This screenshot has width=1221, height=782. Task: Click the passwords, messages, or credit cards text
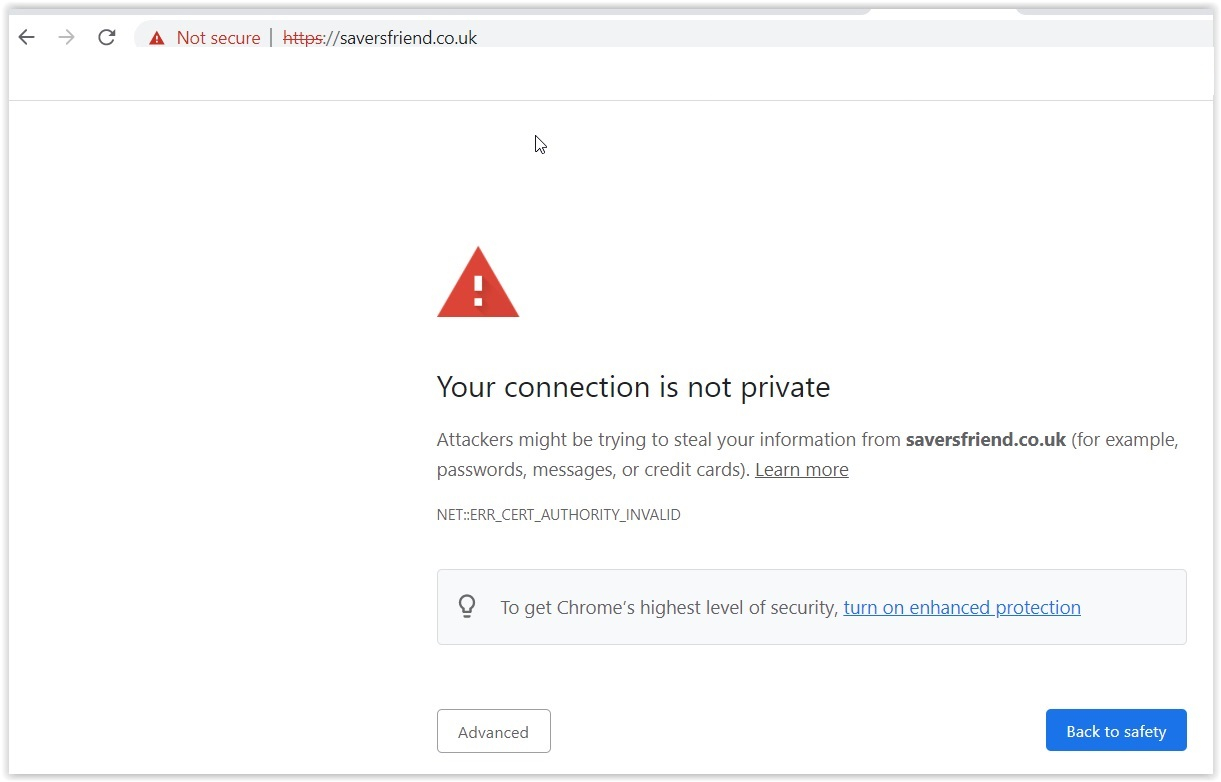point(590,469)
